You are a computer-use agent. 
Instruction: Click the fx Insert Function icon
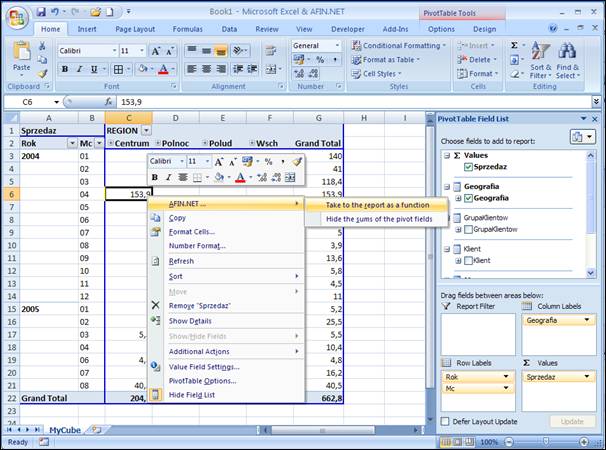(x=109, y=102)
